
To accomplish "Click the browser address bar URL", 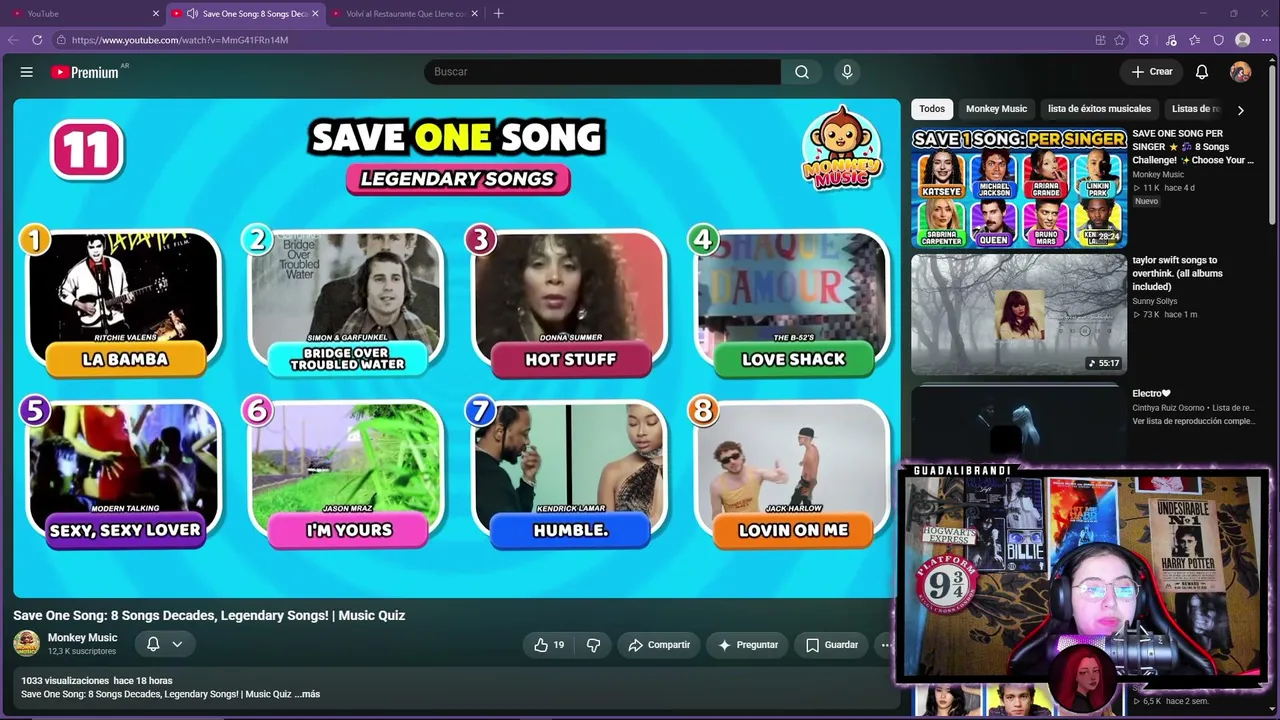I will tap(180, 40).
